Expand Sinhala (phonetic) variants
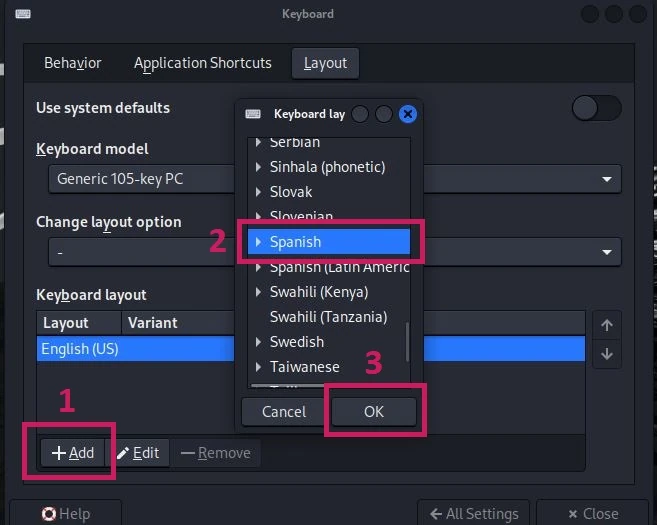Image resolution: width=657 pixels, height=525 pixels. pyautogui.click(x=259, y=167)
